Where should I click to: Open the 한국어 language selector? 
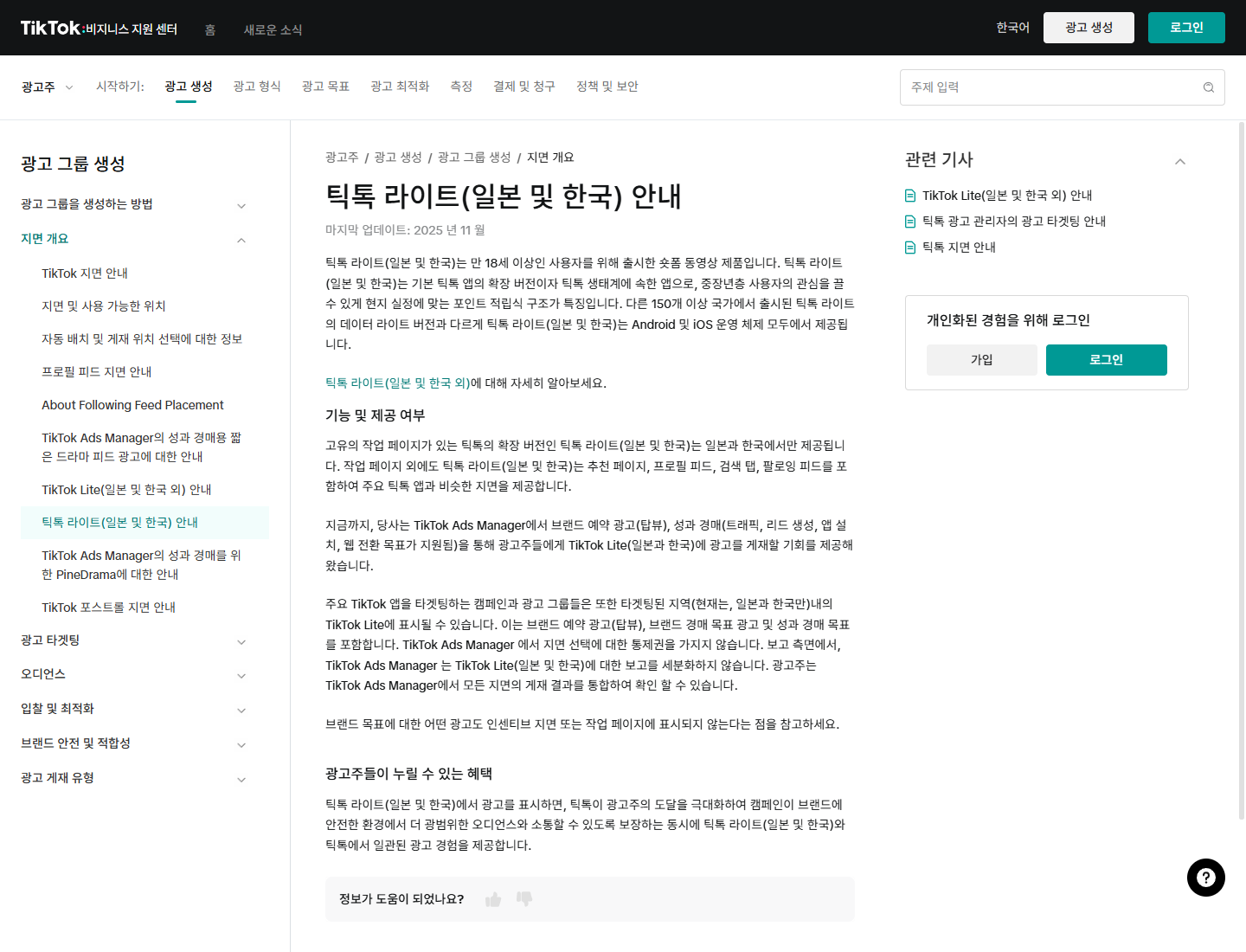[x=1012, y=28]
